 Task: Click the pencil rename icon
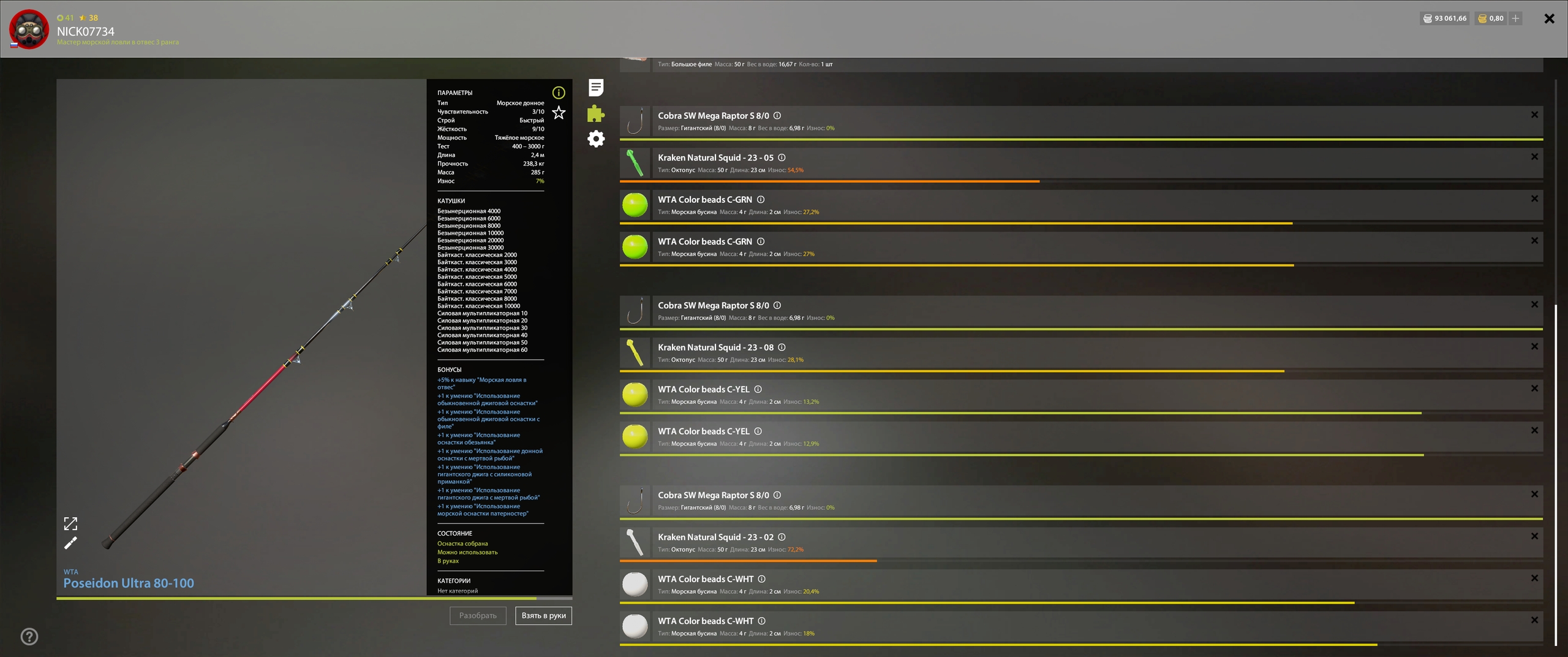click(x=70, y=543)
